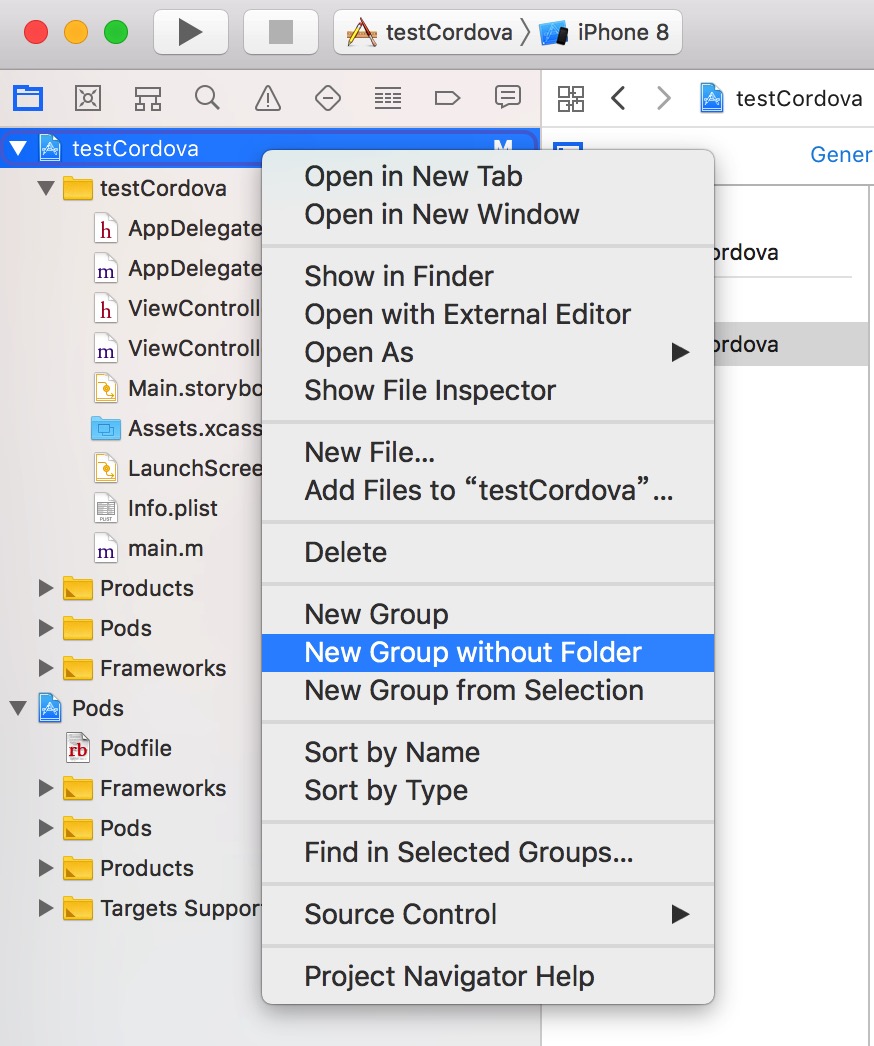This screenshot has width=874, height=1046.
Task: Go forward in editor history
Action: tap(663, 99)
